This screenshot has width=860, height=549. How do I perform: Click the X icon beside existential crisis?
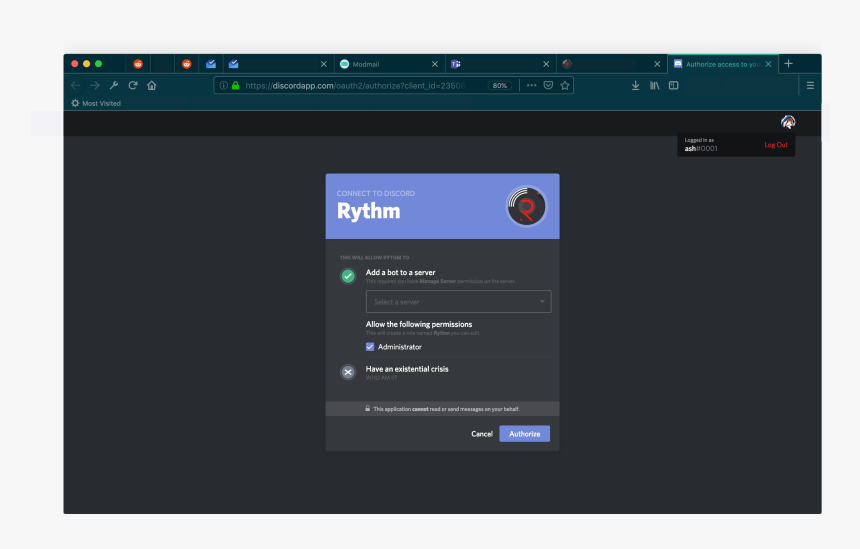coord(348,372)
